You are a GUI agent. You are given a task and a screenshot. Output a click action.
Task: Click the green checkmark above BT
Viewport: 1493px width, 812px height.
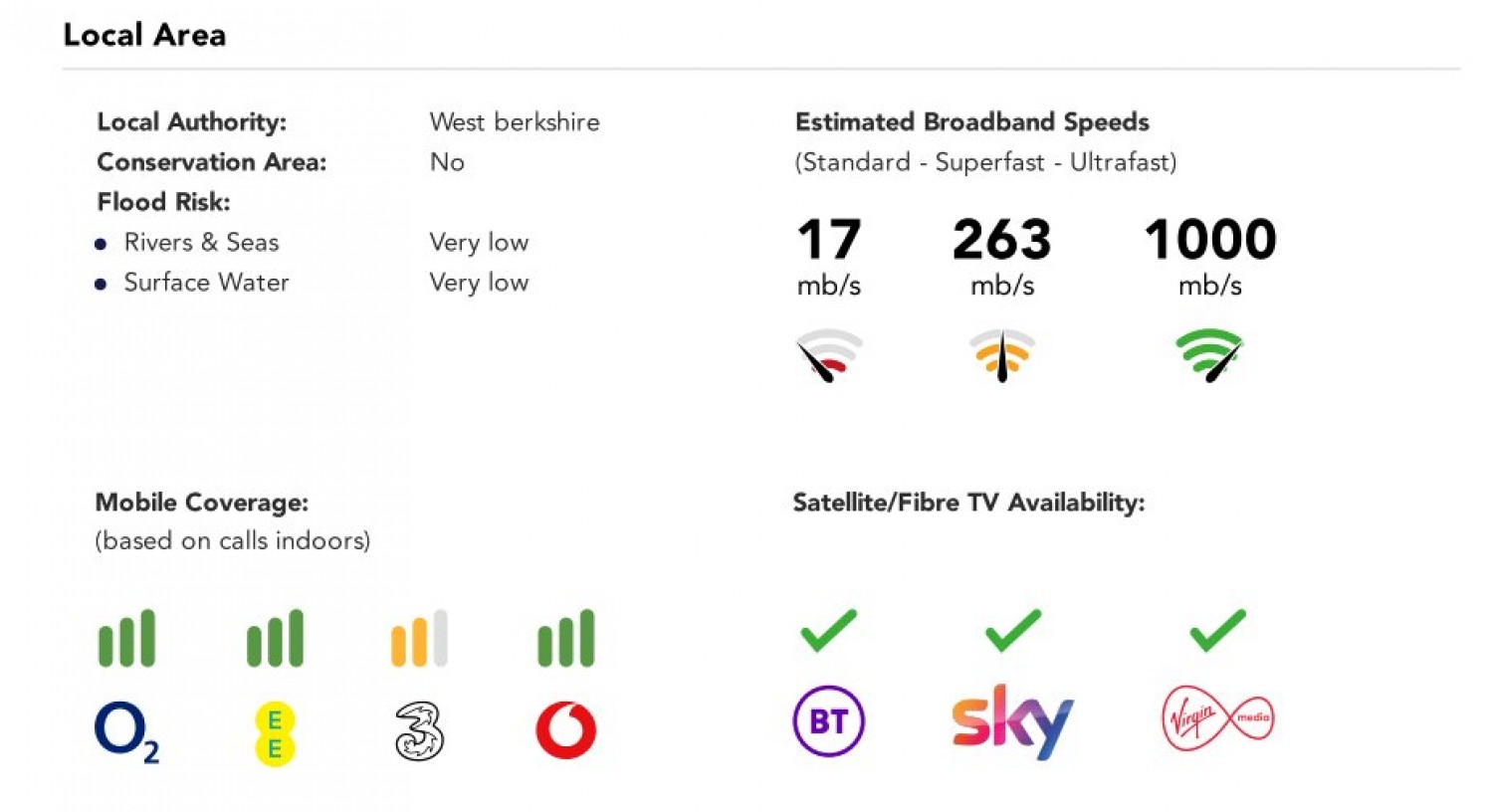point(828,630)
